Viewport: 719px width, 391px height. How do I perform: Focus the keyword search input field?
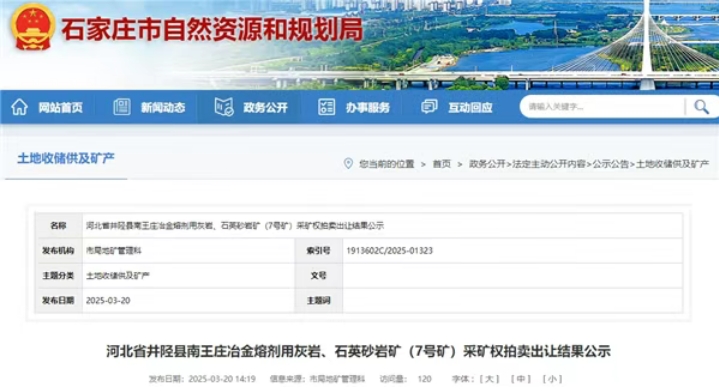pyautogui.click(x=603, y=107)
